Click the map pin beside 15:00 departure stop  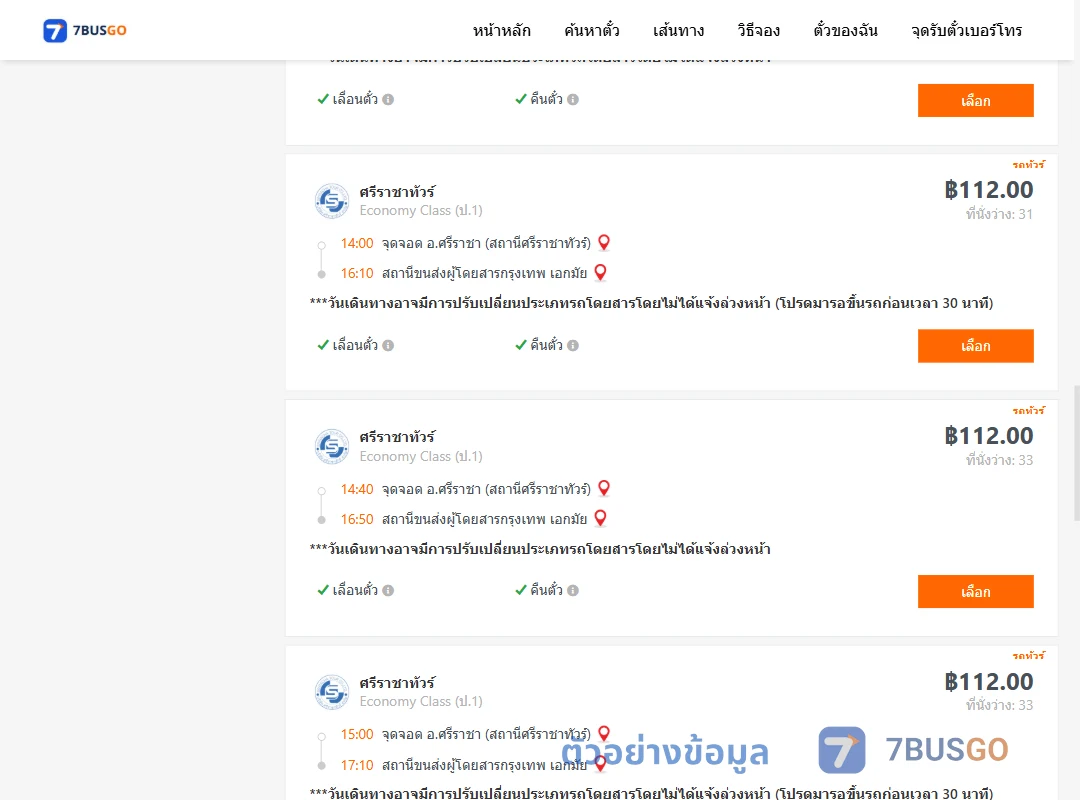604,733
